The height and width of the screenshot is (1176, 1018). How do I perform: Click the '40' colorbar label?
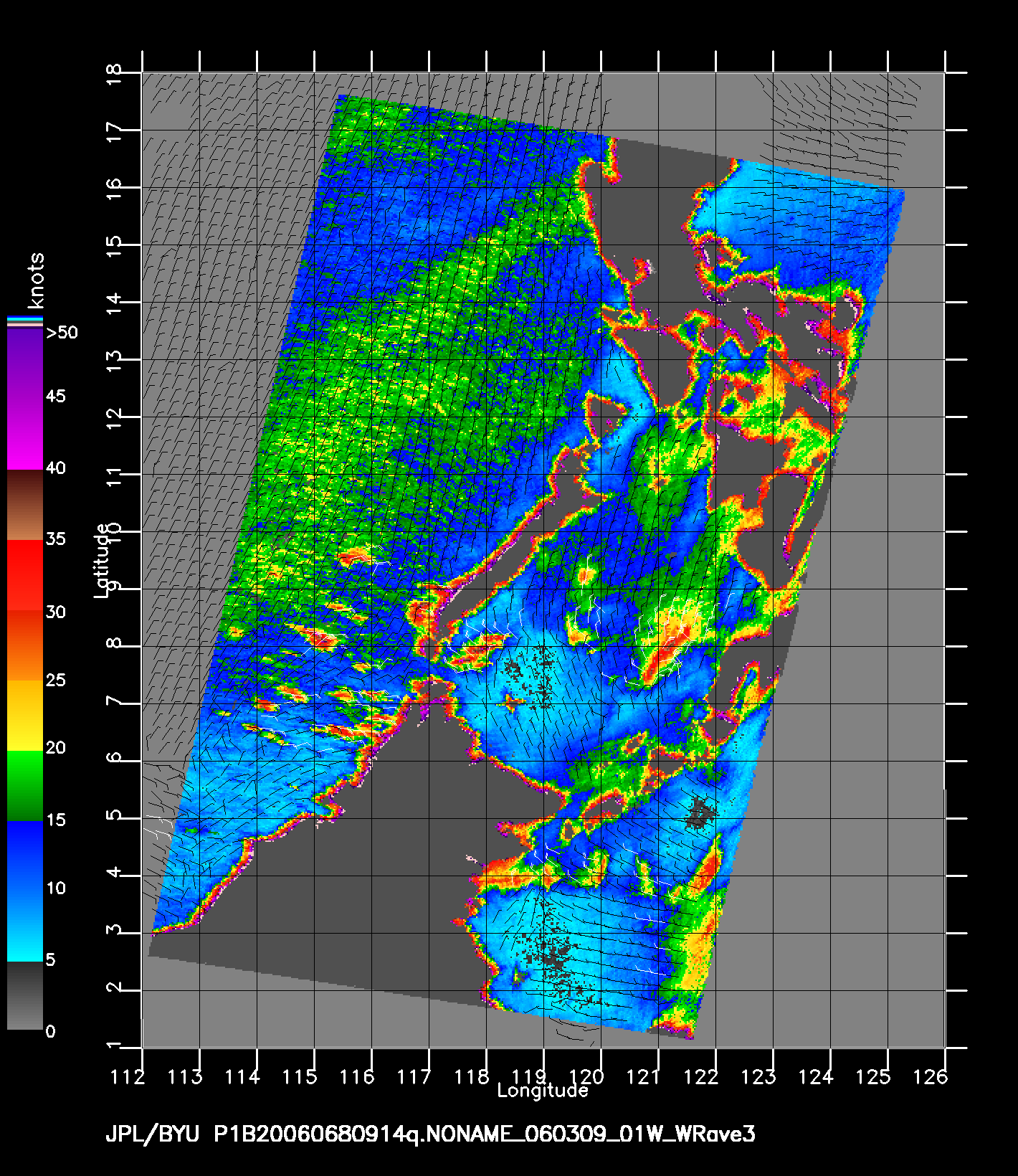56,468
